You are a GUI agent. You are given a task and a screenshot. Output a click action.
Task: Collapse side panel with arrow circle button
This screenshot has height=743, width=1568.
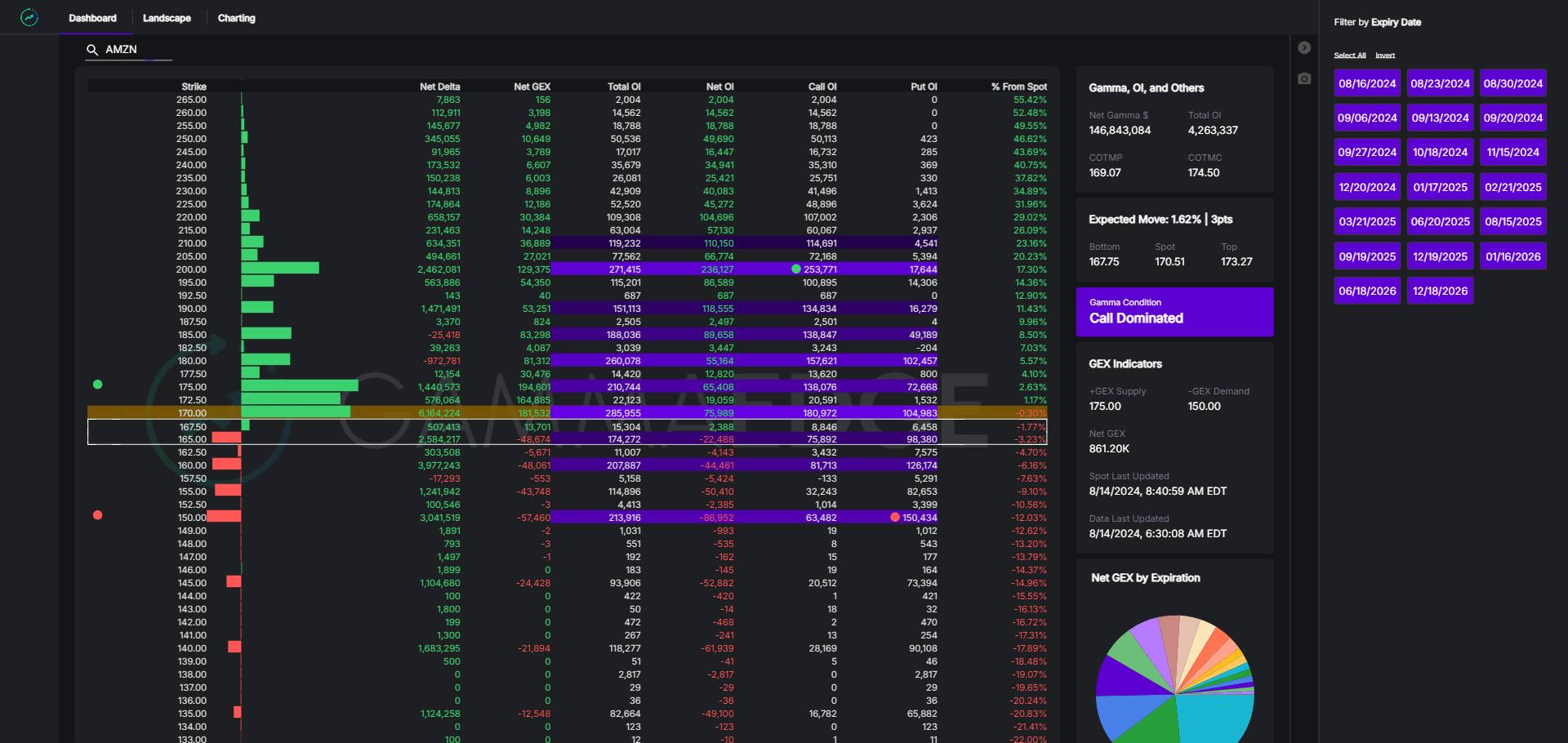point(1304,48)
